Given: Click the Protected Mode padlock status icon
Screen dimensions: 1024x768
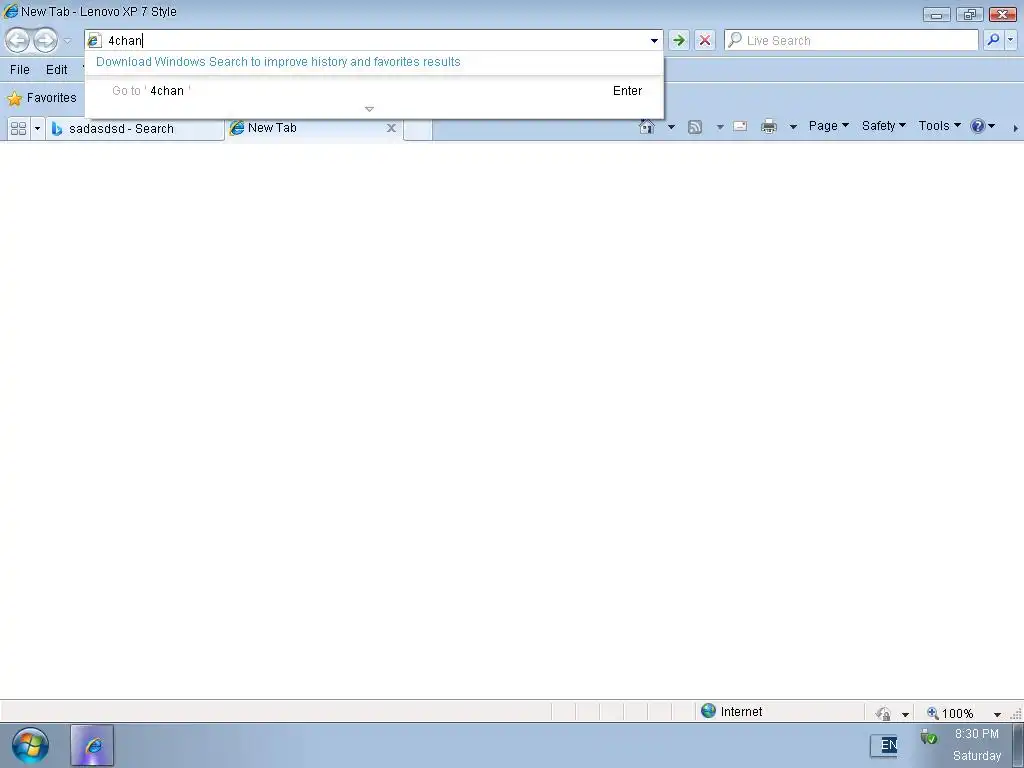Looking at the screenshot, I should click(883, 713).
